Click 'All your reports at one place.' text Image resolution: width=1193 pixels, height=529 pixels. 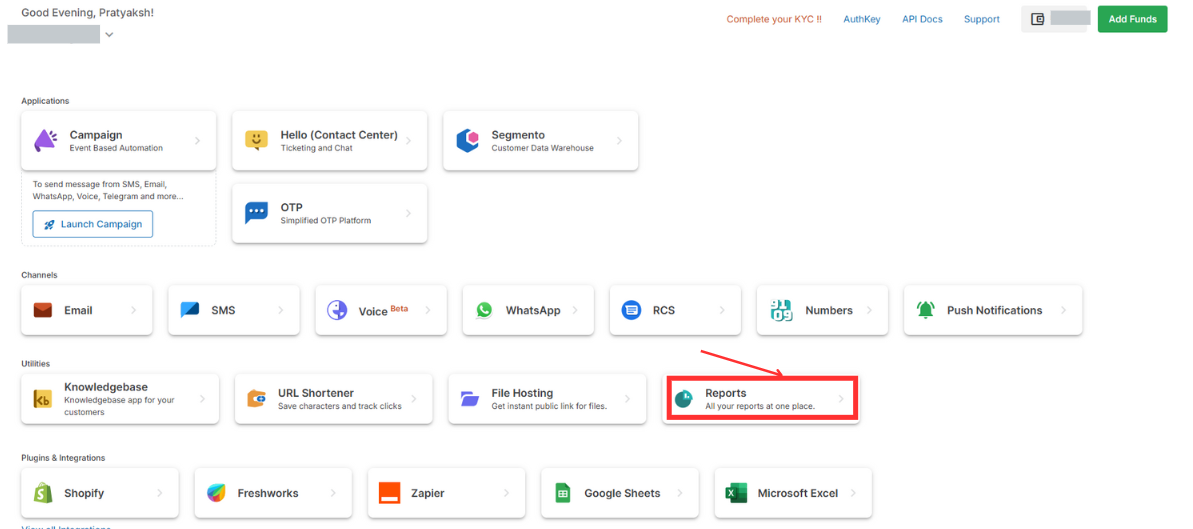pos(760,406)
